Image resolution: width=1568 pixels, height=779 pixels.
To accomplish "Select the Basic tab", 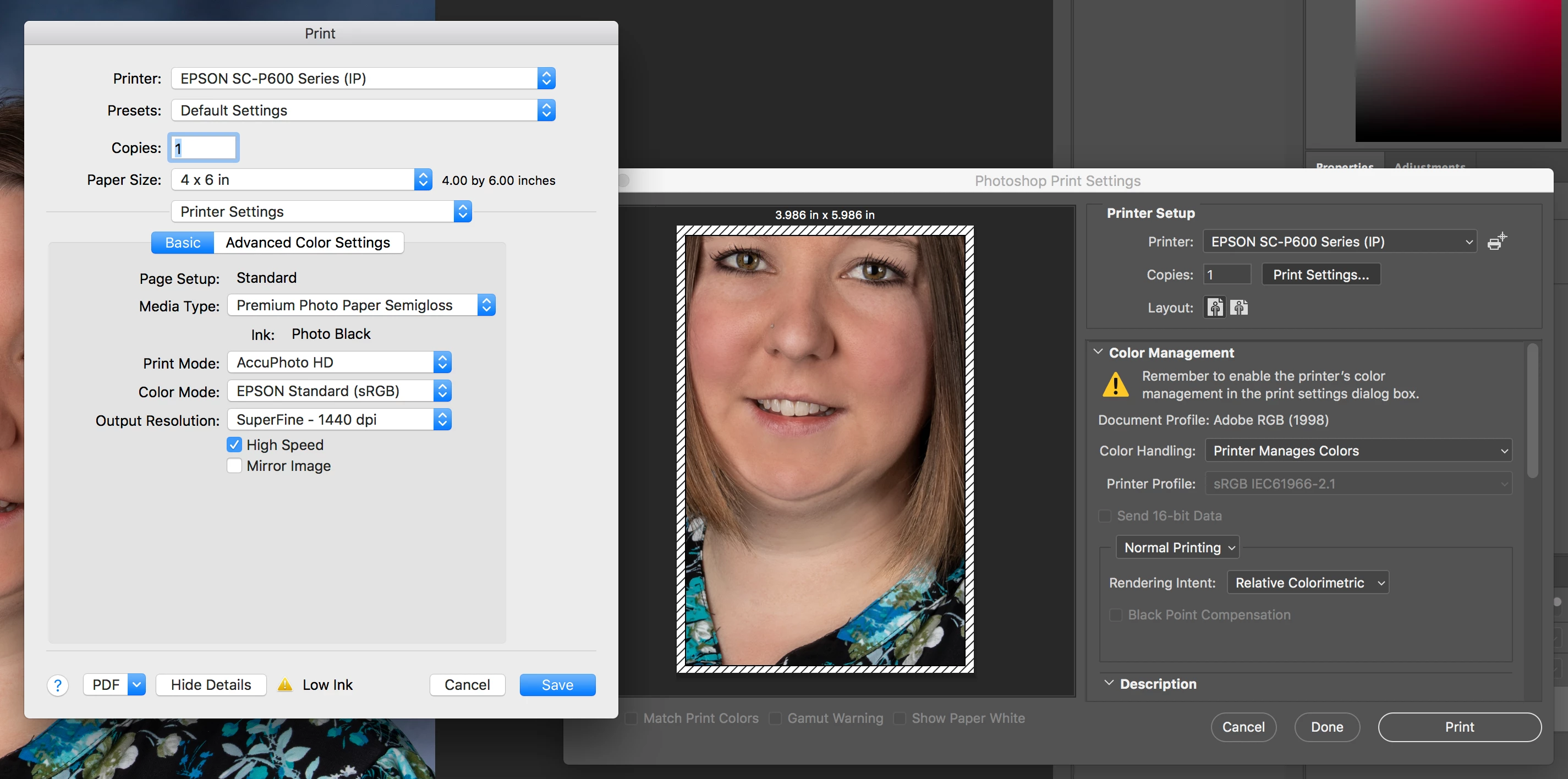I will pos(183,243).
